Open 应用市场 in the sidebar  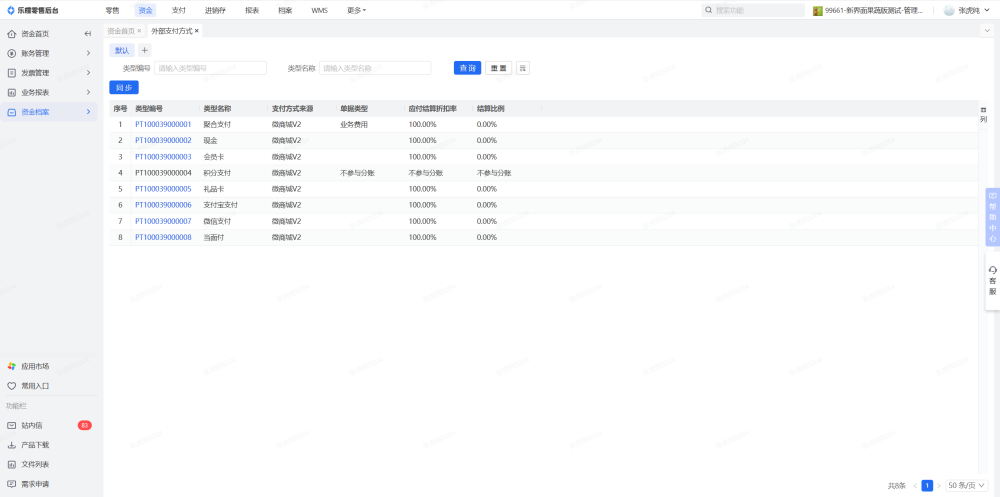35,366
